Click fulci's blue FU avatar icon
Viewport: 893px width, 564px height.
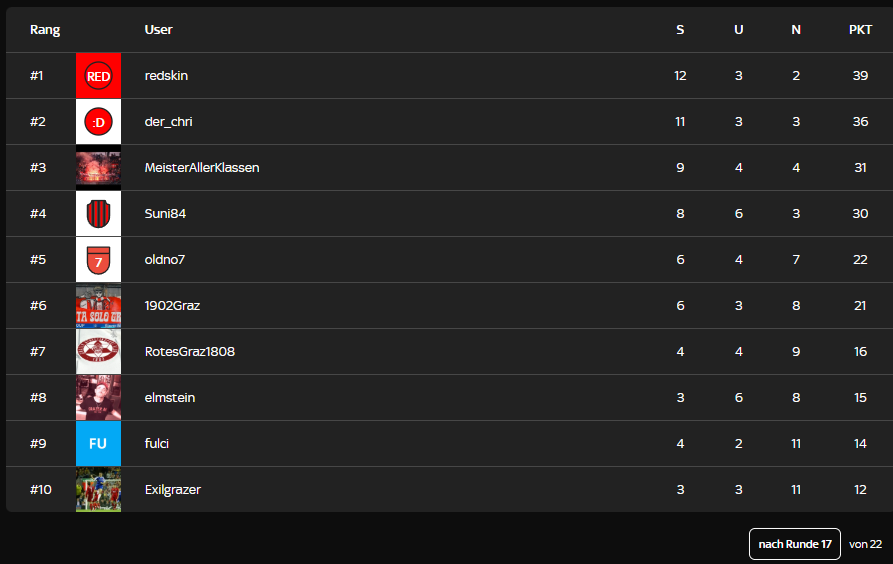98,444
